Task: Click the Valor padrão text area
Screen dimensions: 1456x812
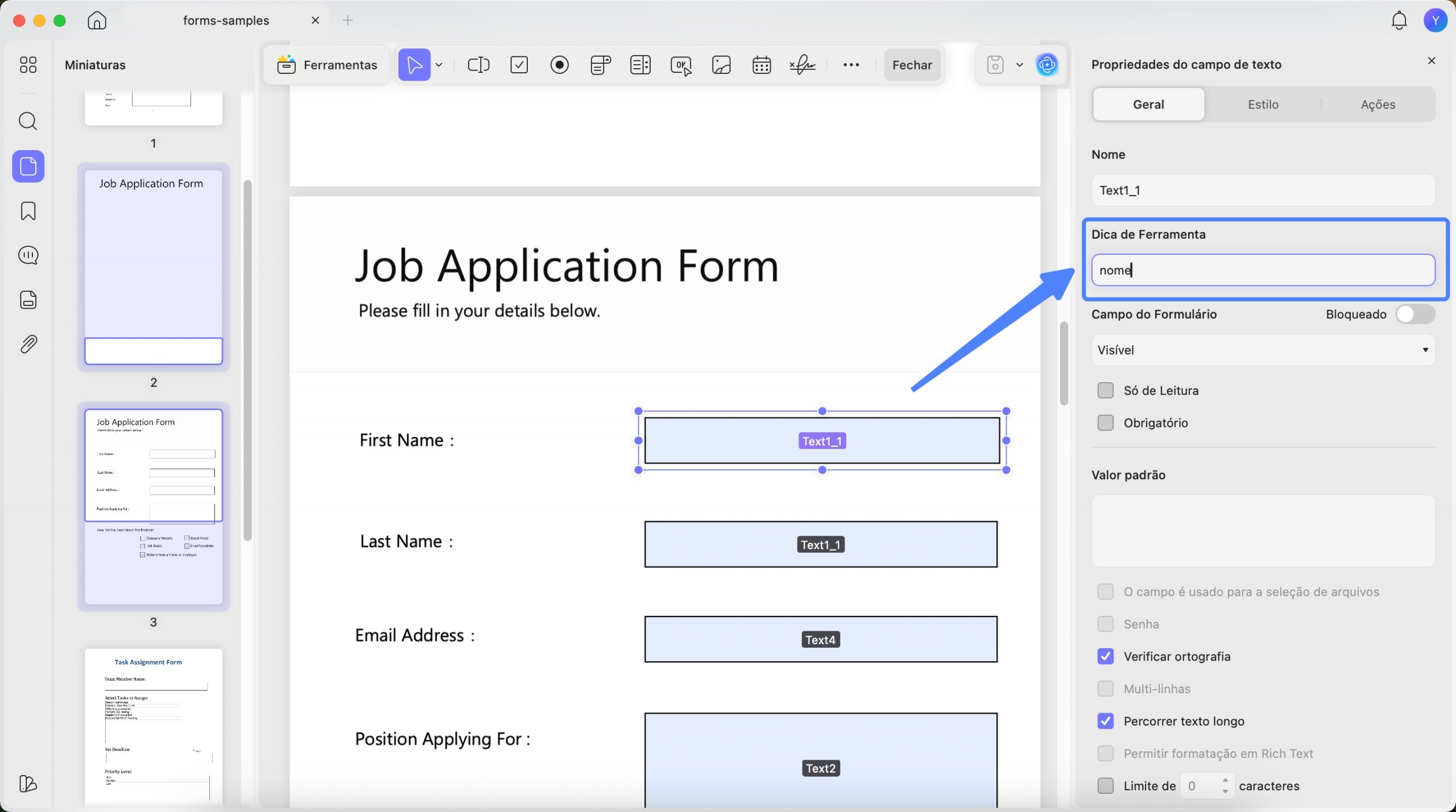Action: (x=1263, y=531)
